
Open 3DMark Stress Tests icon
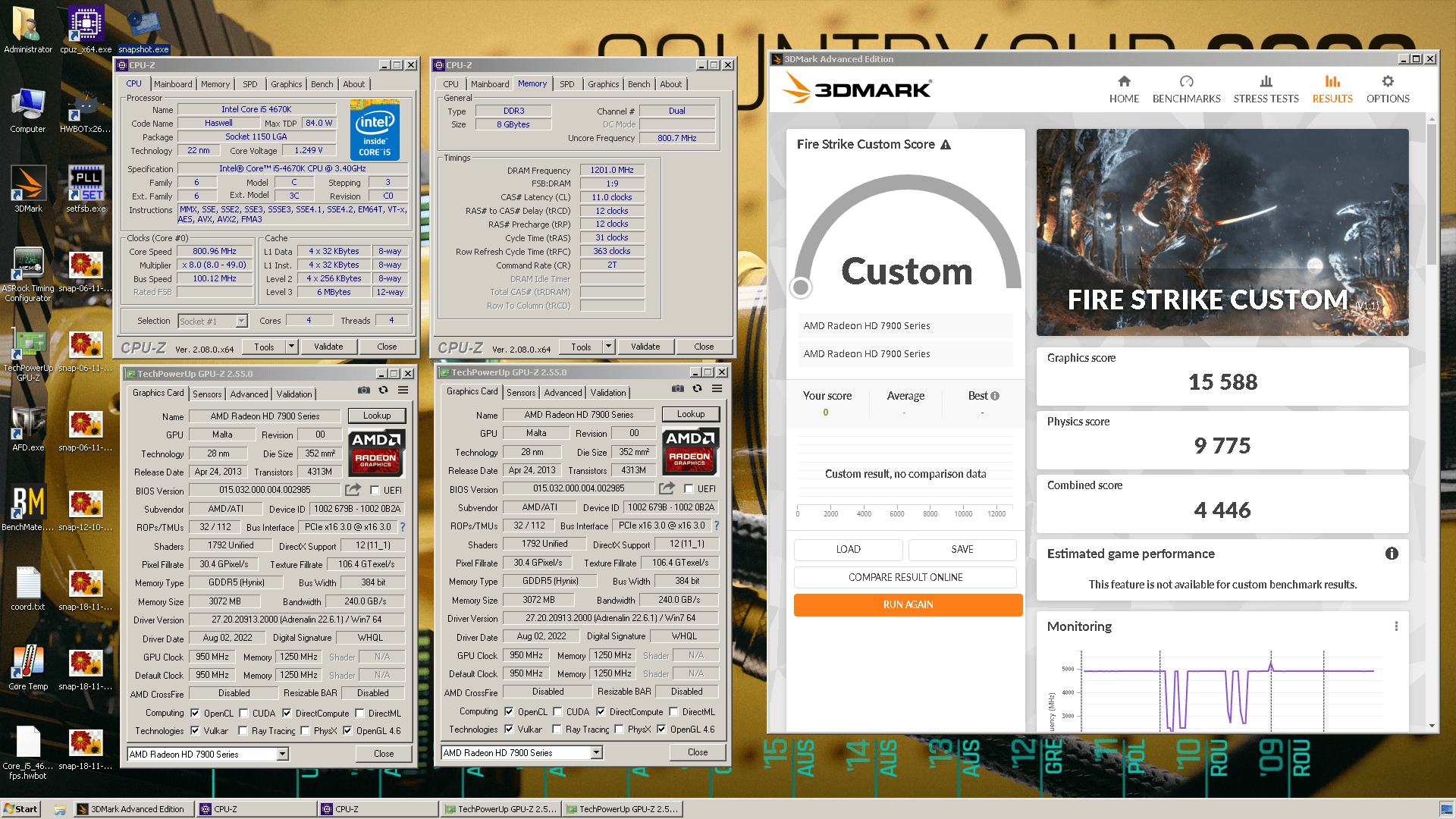tap(1266, 81)
